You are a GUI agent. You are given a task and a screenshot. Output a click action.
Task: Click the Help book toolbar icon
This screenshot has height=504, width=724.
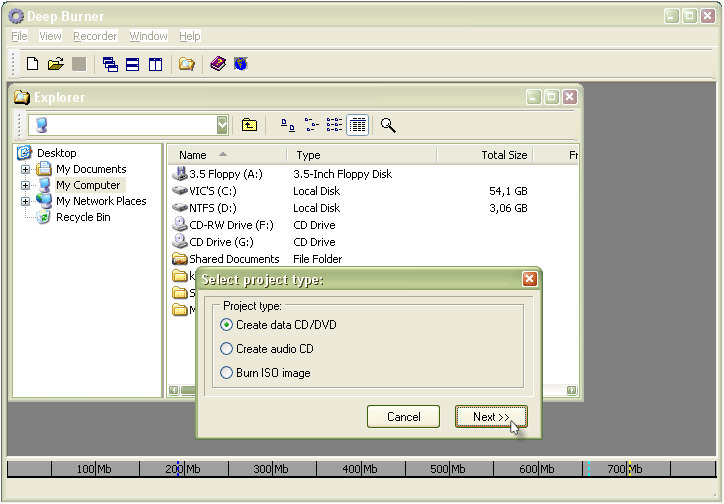pos(218,63)
